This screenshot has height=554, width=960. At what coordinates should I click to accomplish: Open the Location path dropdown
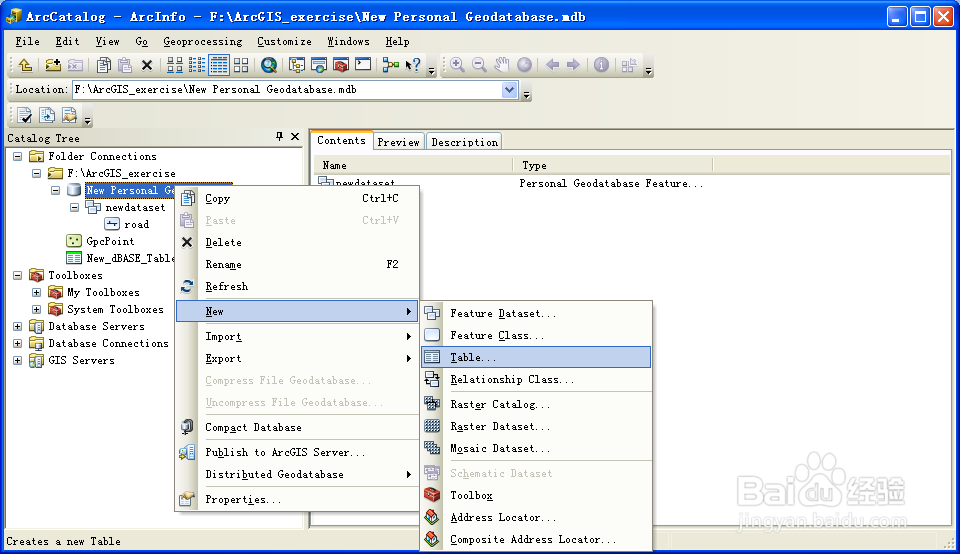(x=509, y=90)
